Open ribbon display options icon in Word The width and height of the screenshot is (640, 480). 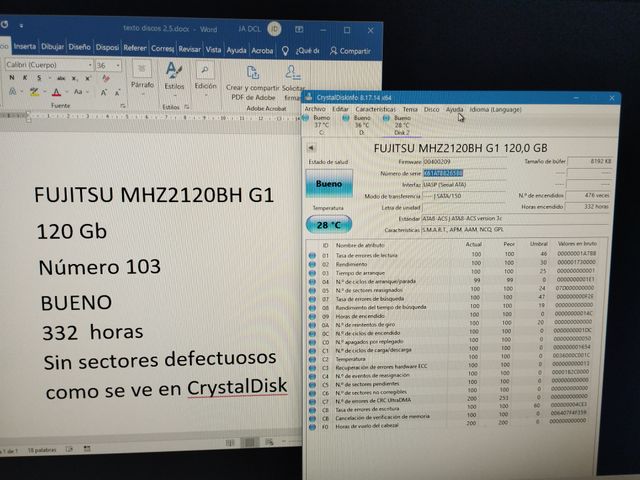(x=299, y=29)
